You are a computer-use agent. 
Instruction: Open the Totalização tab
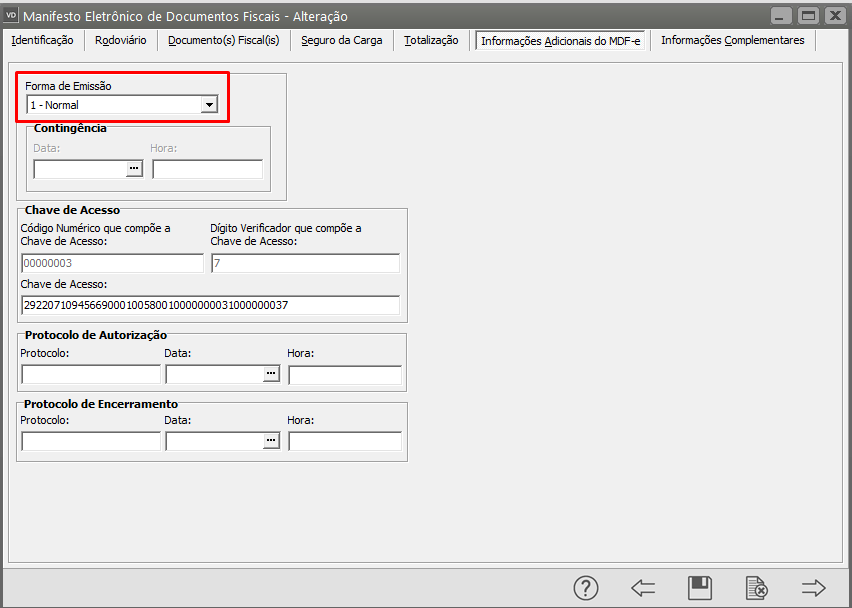431,40
